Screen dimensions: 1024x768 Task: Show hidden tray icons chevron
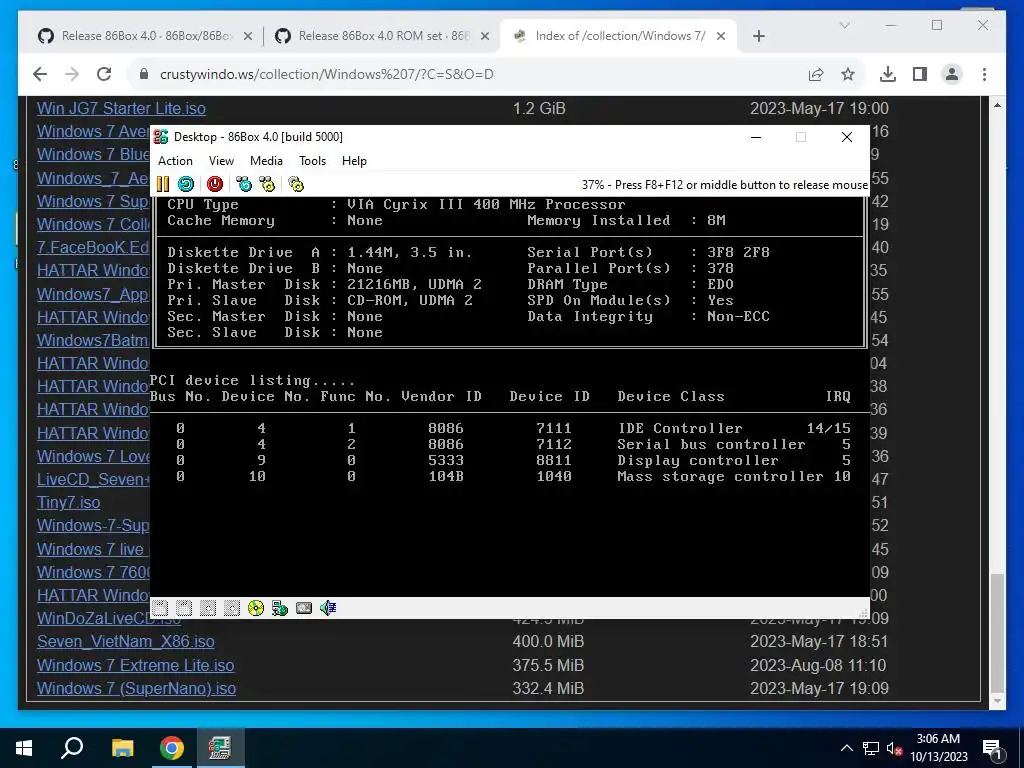pyautogui.click(x=846, y=748)
